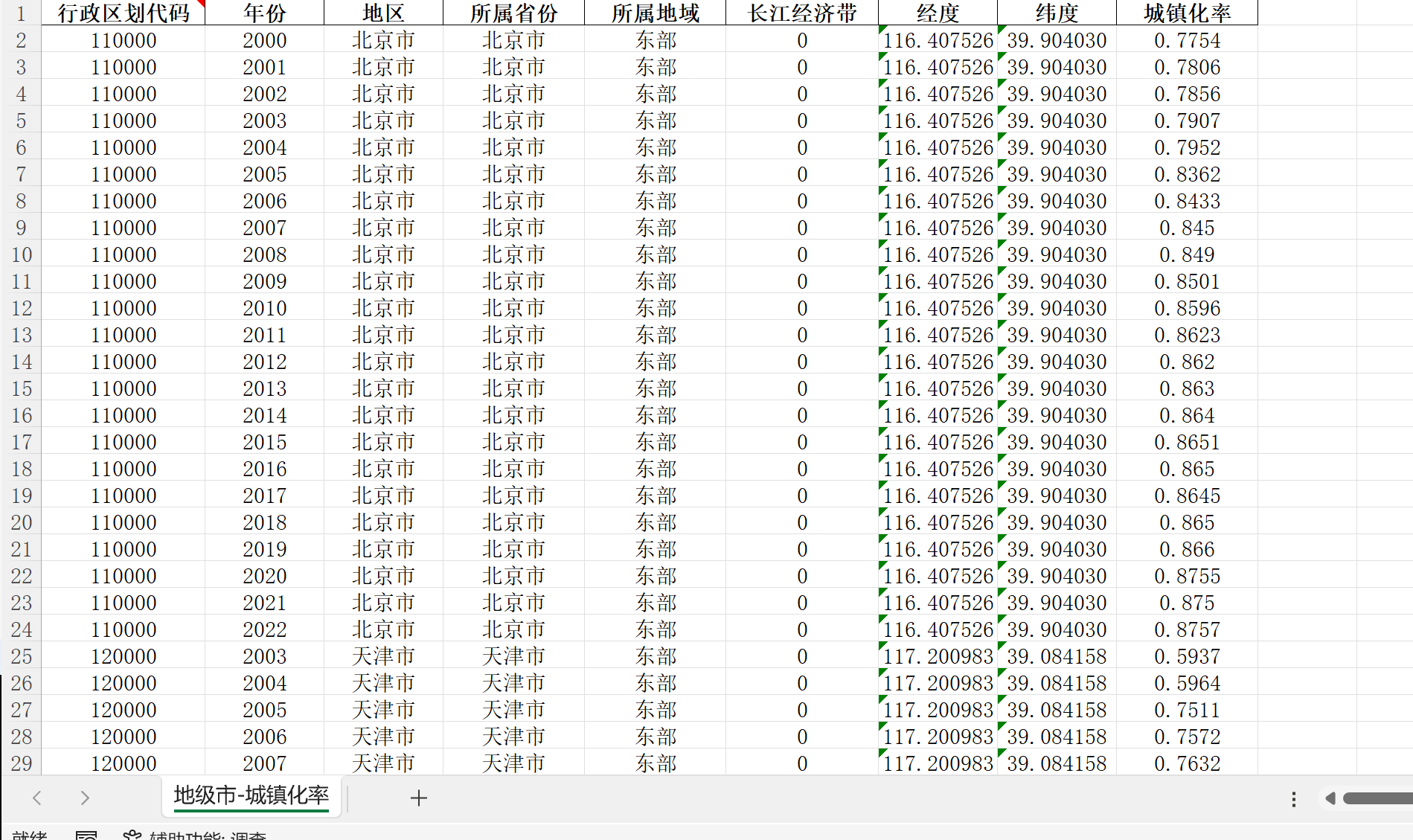This screenshot has height=840, width=1413.
Task: Select the 所属地域 header cell
Action: pos(656,13)
